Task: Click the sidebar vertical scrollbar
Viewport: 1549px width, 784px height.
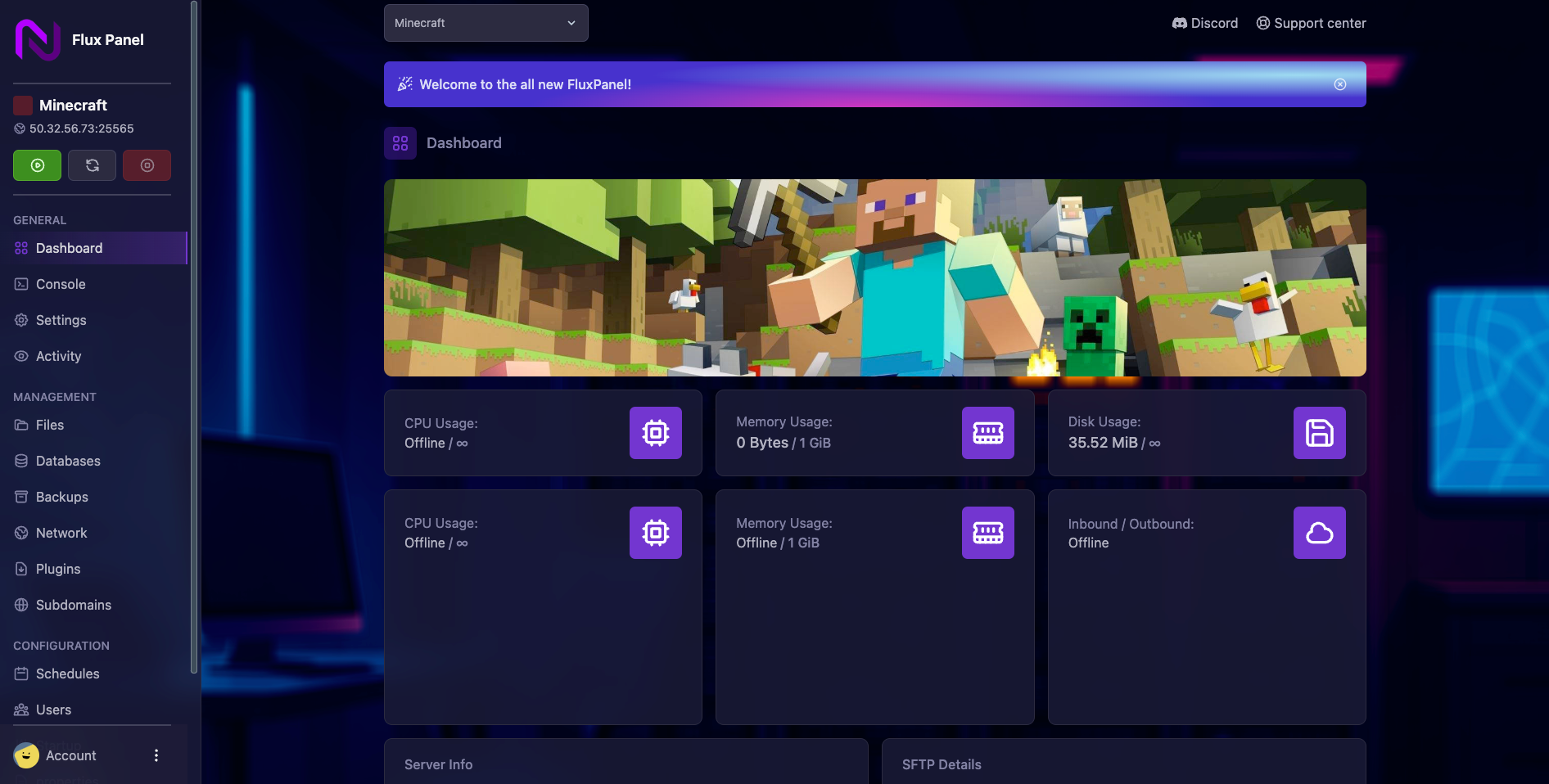Action: (194, 336)
